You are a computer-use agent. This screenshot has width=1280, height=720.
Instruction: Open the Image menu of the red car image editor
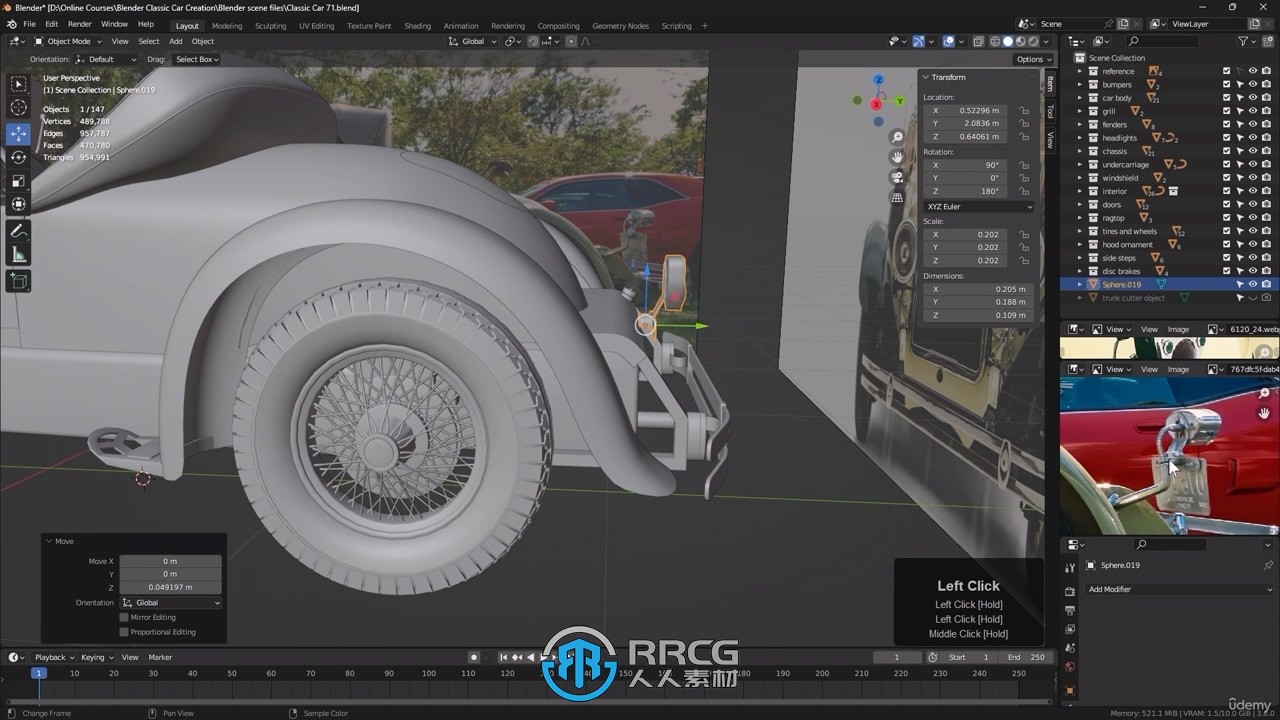click(1179, 369)
